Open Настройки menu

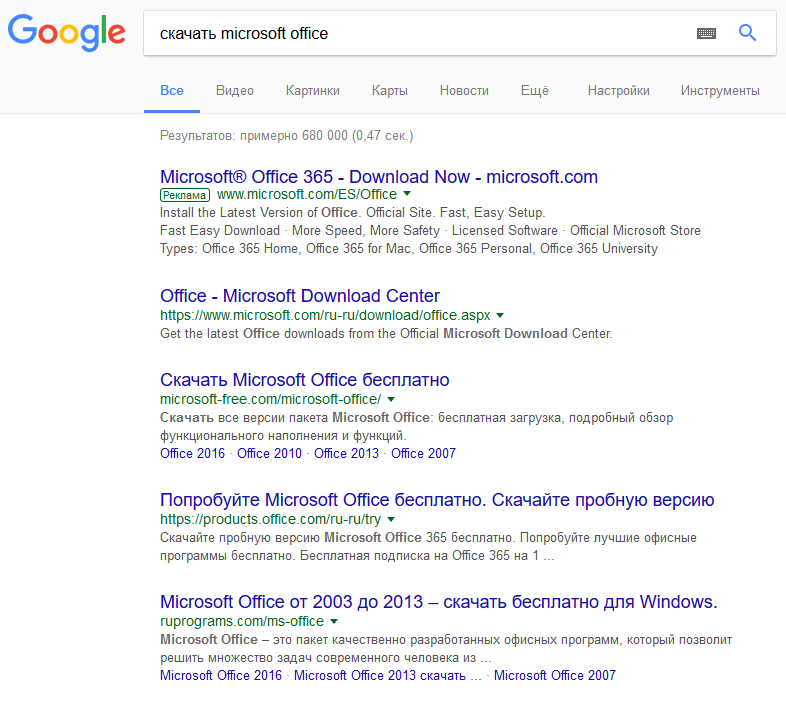tap(619, 91)
